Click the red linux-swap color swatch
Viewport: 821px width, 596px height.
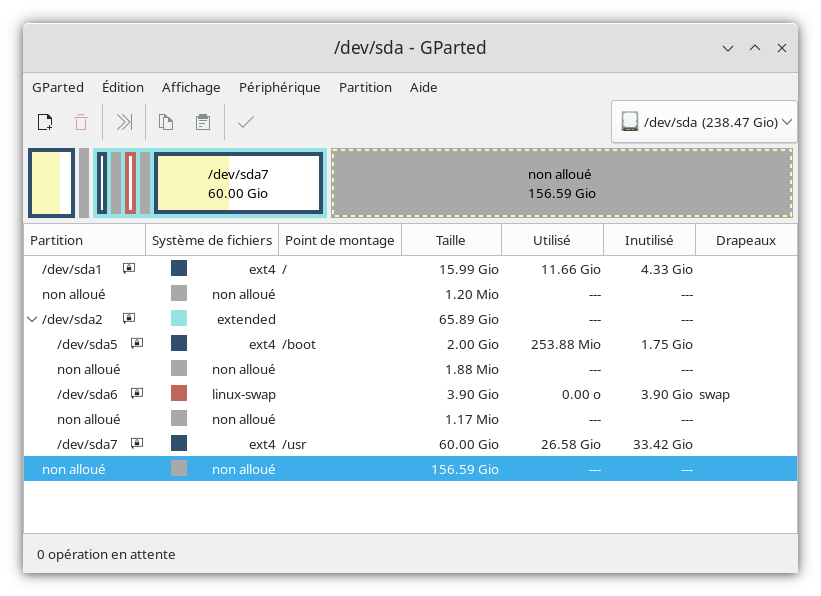(x=179, y=393)
